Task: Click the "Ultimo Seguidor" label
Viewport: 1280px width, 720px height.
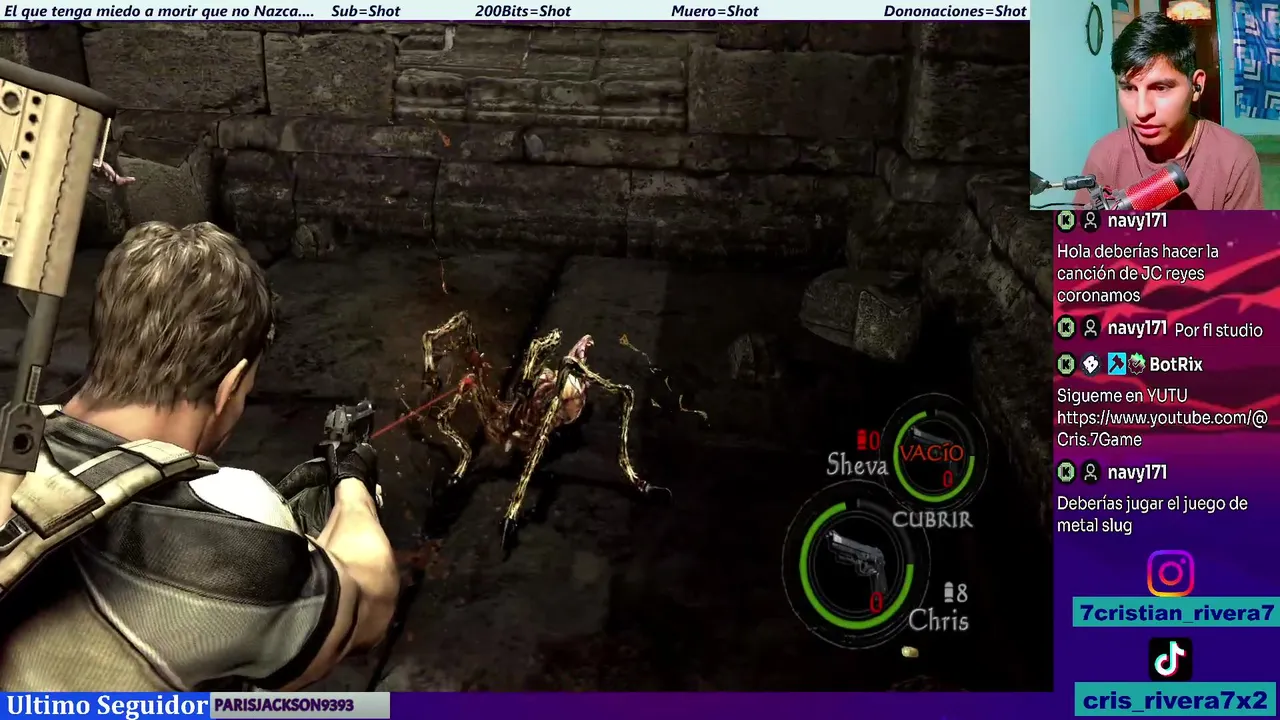Action: pyautogui.click(x=107, y=705)
